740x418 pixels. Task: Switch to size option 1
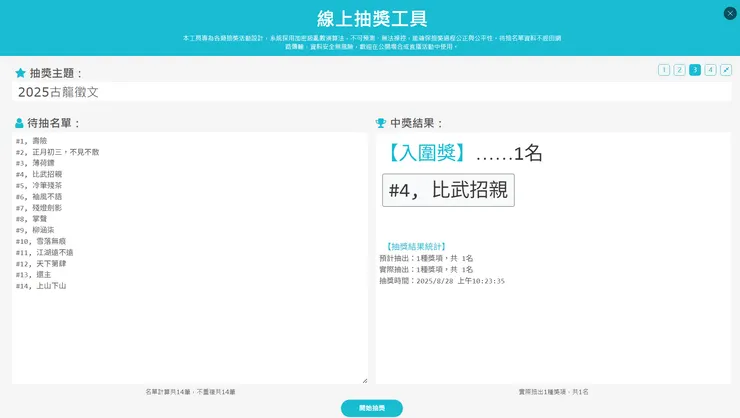coord(664,70)
